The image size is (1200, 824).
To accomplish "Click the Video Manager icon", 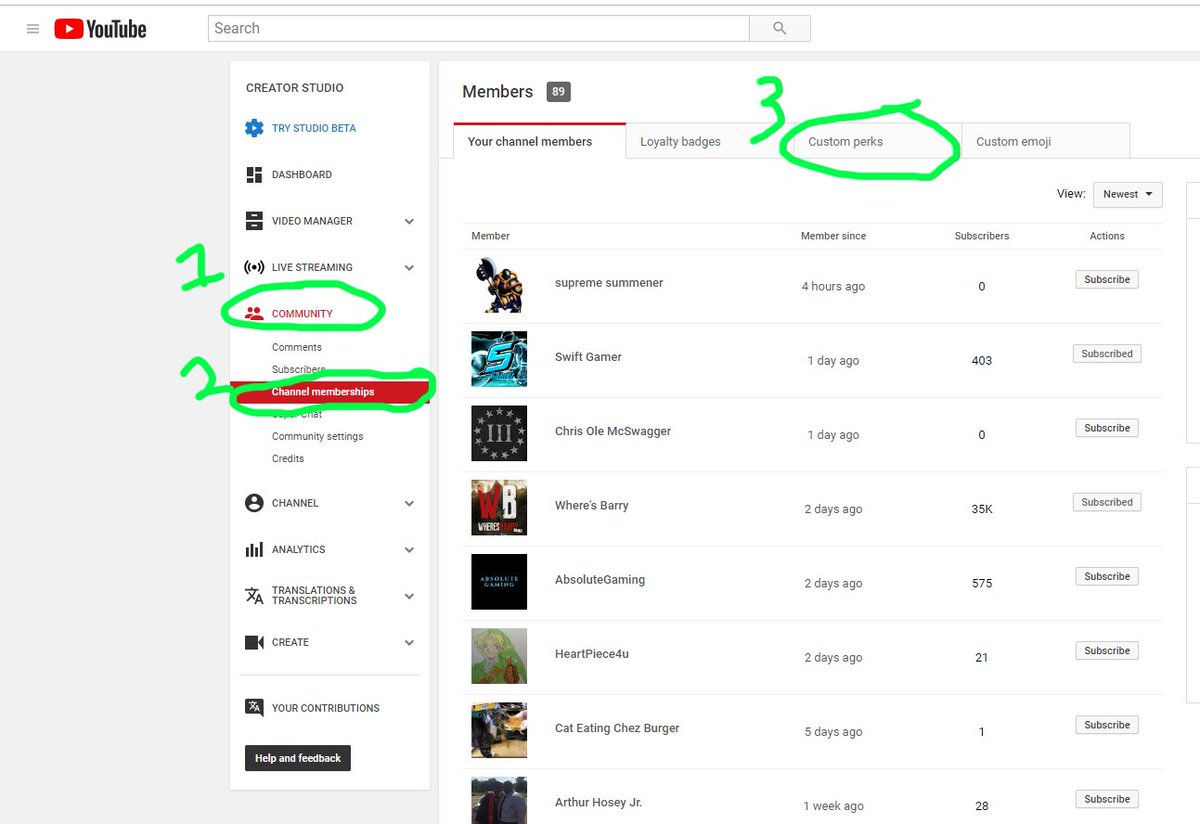I will 254,221.
